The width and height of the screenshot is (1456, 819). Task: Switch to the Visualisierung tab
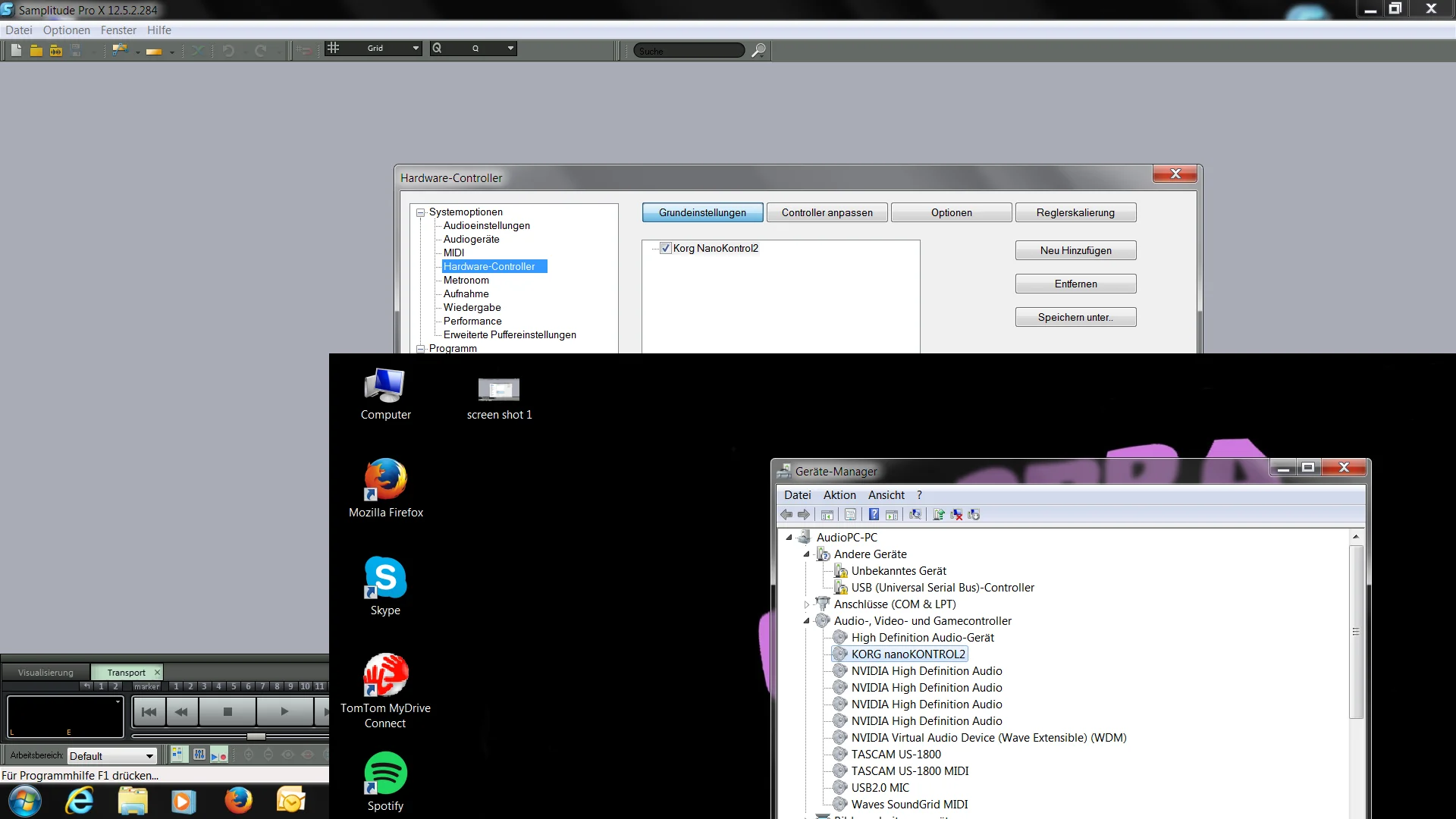(45, 673)
